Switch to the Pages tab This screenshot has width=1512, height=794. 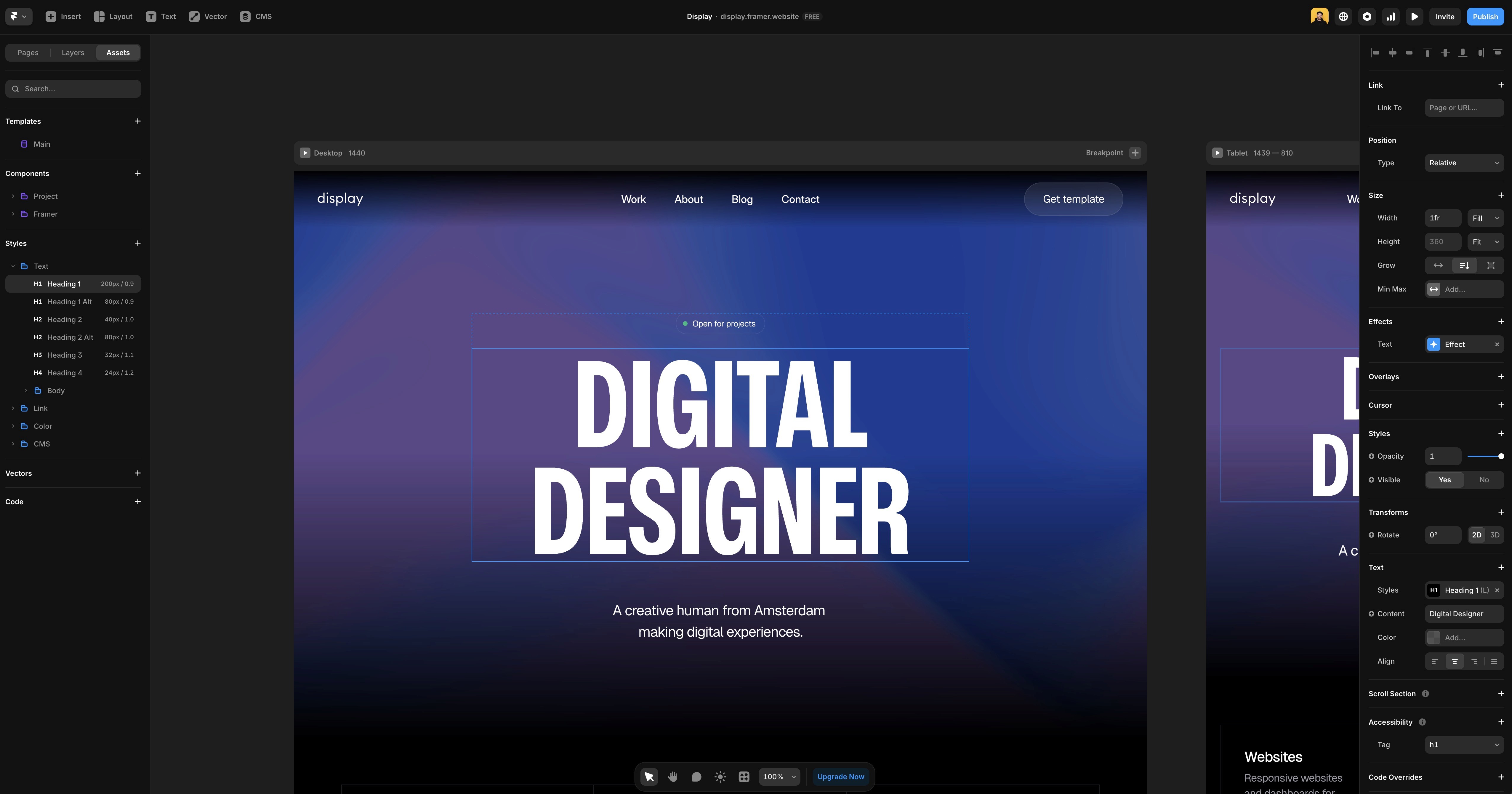click(x=27, y=52)
